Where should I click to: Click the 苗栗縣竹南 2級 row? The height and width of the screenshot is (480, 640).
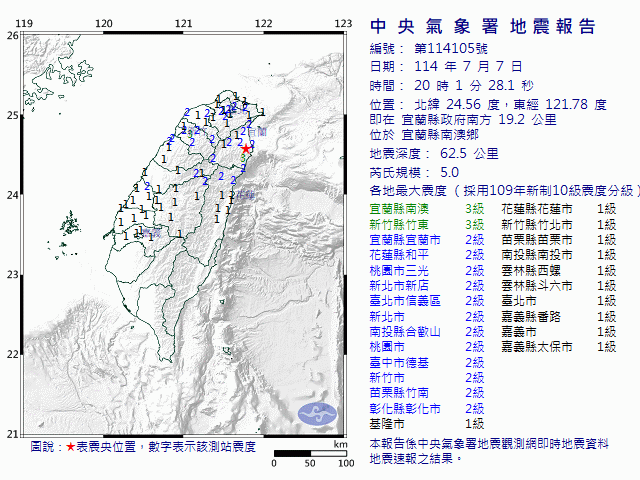point(427,393)
